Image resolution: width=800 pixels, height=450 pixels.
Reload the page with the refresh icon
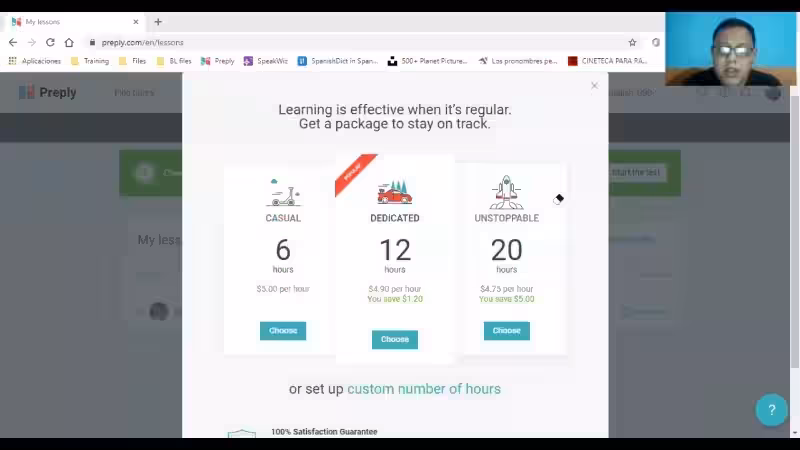(x=50, y=42)
